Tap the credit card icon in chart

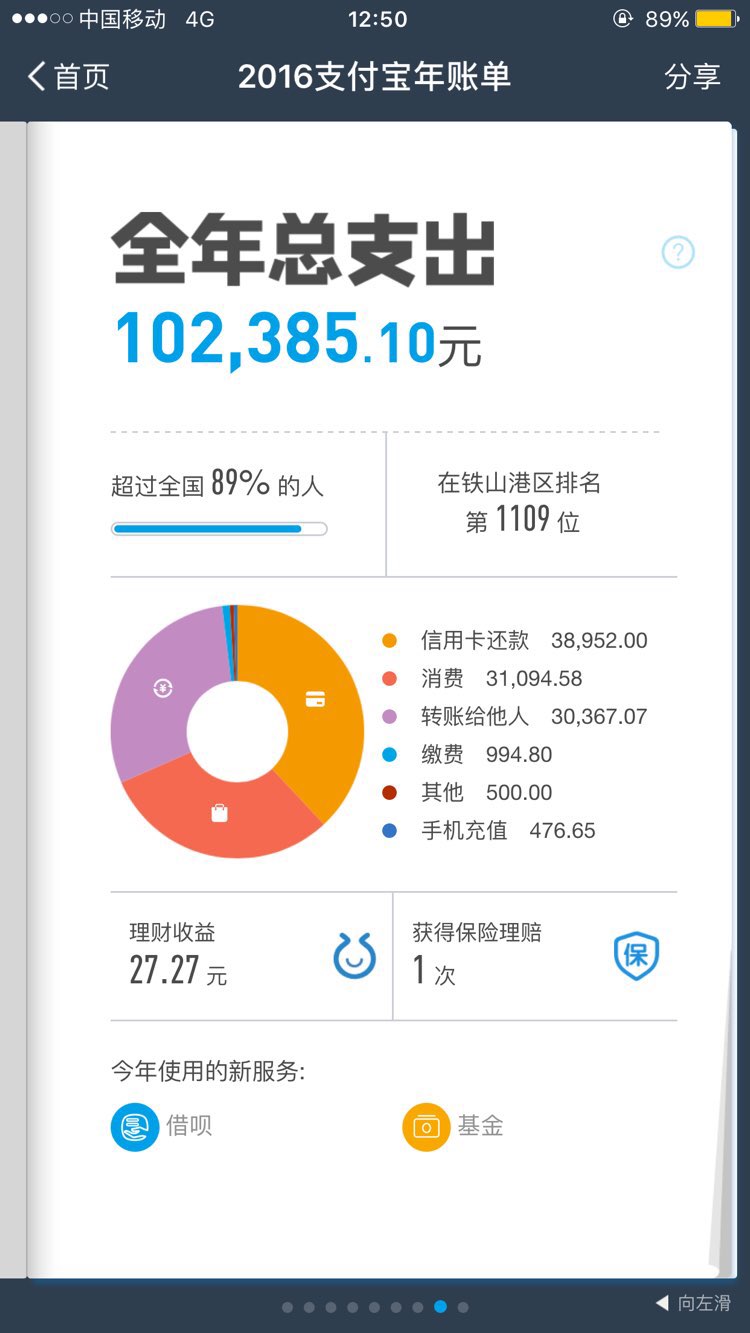pos(315,699)
